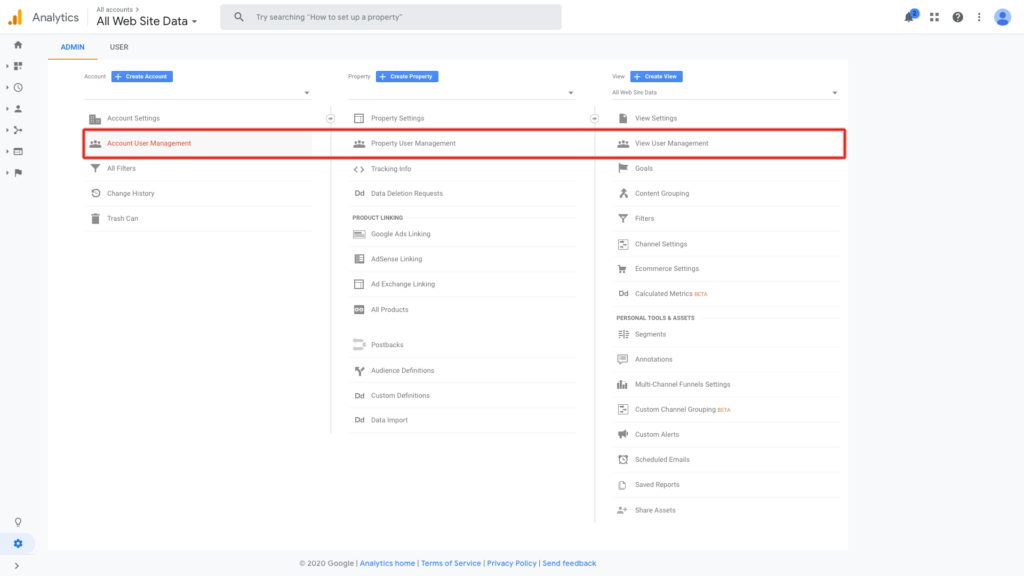Open notifications with the bell icon

tap(908, 16)
